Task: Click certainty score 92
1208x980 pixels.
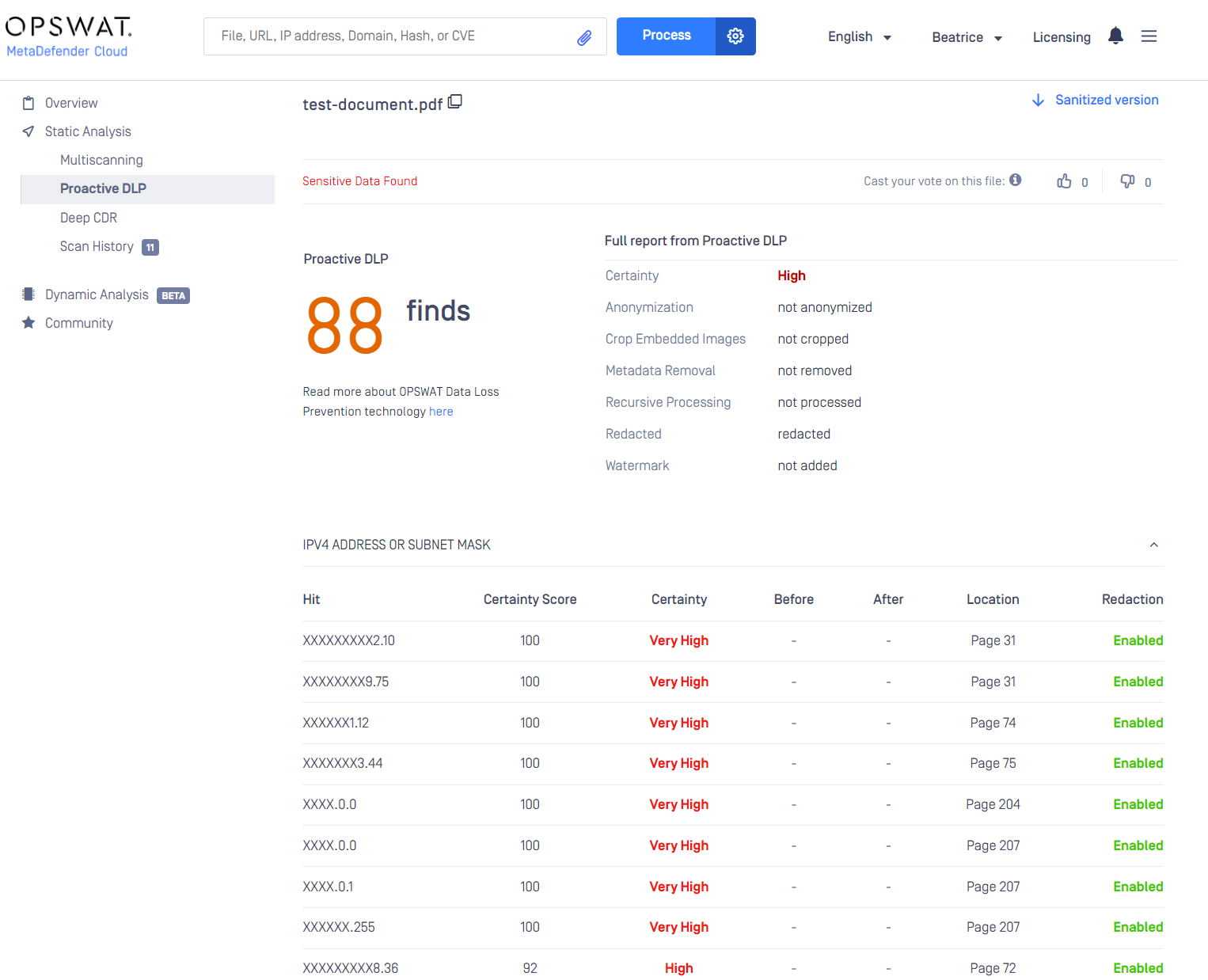Action: 530,968
